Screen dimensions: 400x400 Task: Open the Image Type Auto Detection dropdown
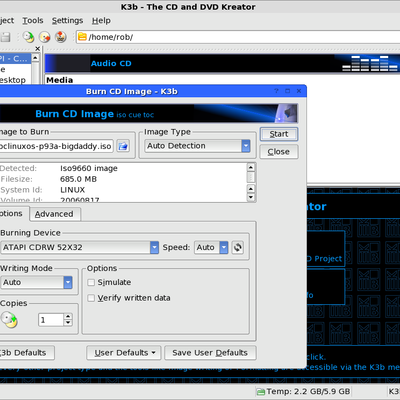[x=197, y=146]
